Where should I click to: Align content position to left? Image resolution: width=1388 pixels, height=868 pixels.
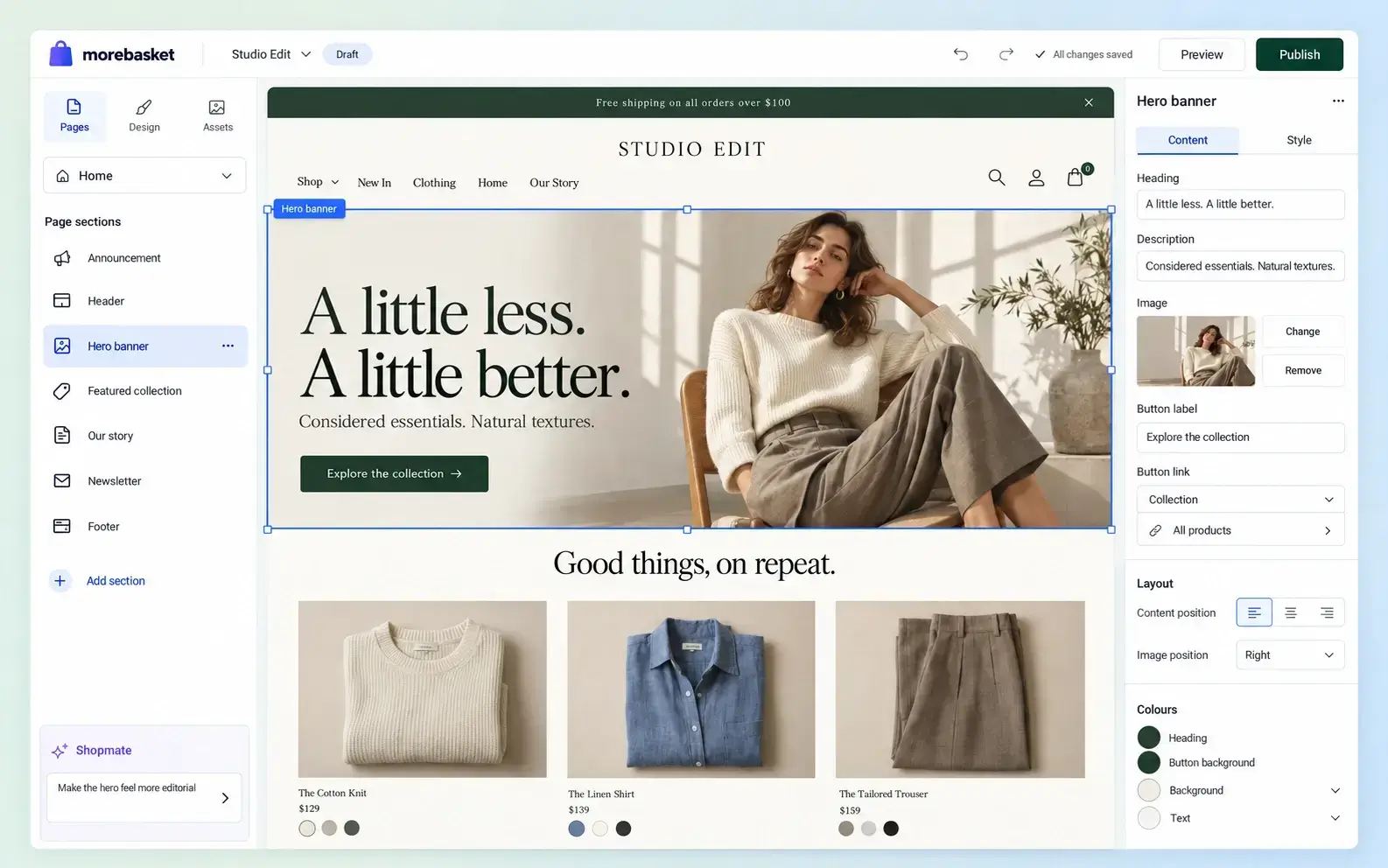pyautogui.click(x=1254, y=612)
